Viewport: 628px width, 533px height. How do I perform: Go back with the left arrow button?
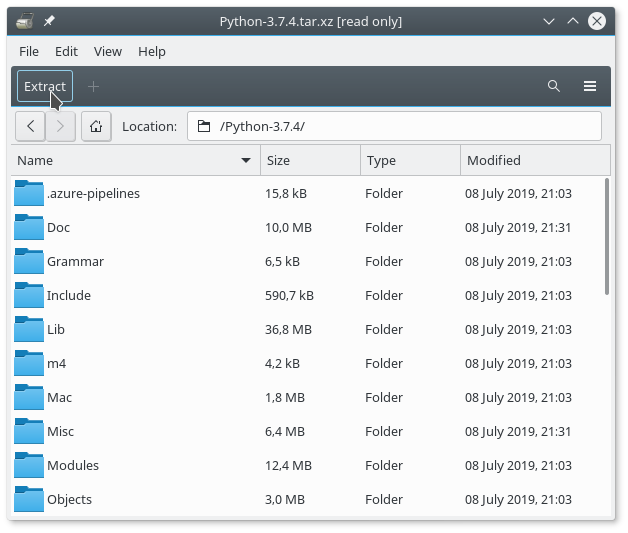pos(31,126)
